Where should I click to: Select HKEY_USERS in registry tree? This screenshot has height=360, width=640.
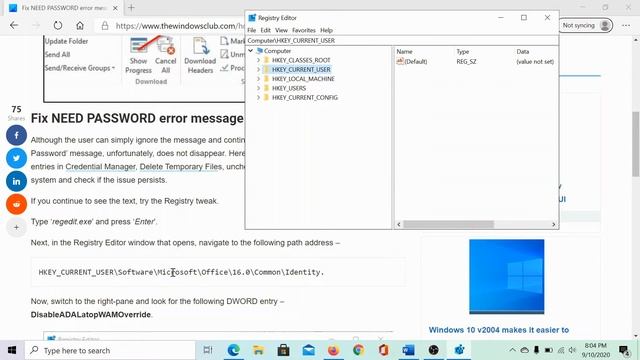(x=289, y=88)
